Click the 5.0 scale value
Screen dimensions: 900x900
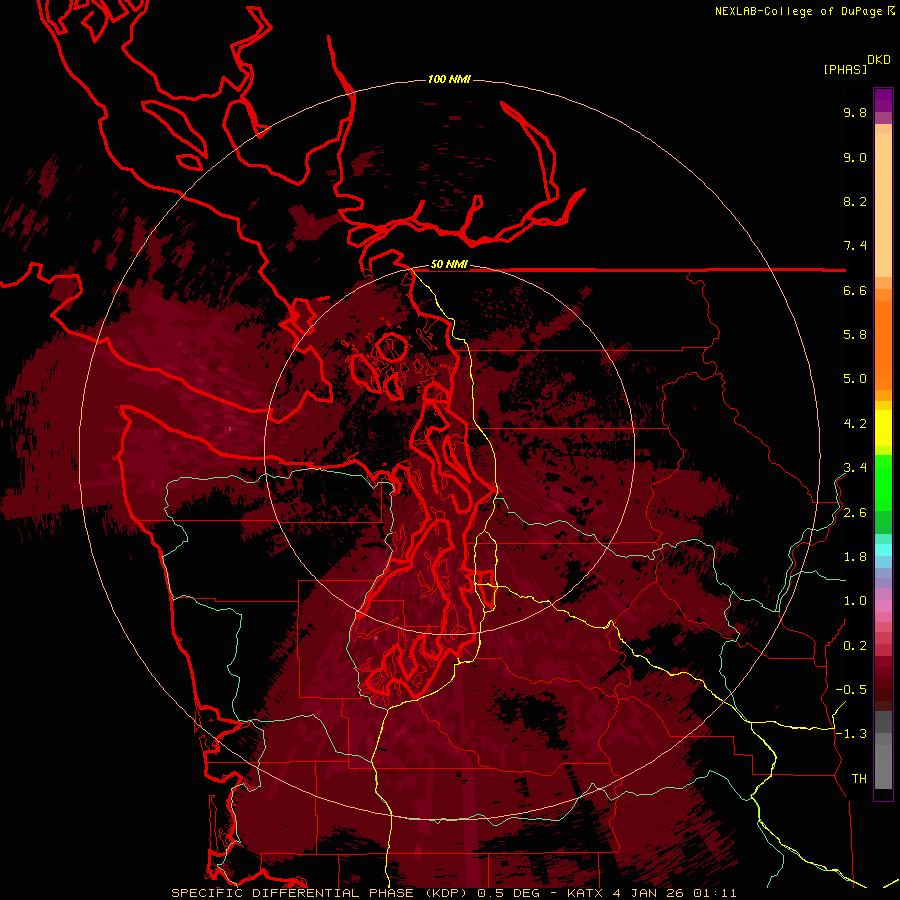coord(855,379)
